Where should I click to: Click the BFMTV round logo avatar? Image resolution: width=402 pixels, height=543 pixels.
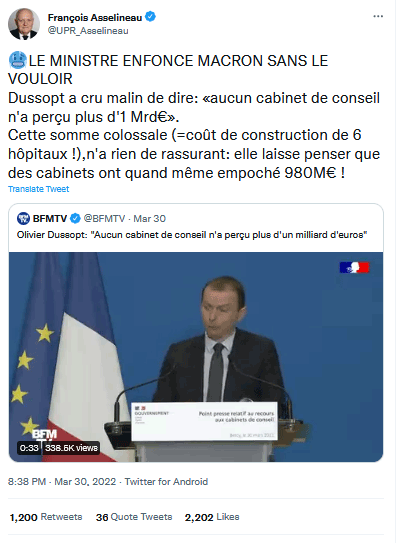pyautogui.click(x=23, y=218)
